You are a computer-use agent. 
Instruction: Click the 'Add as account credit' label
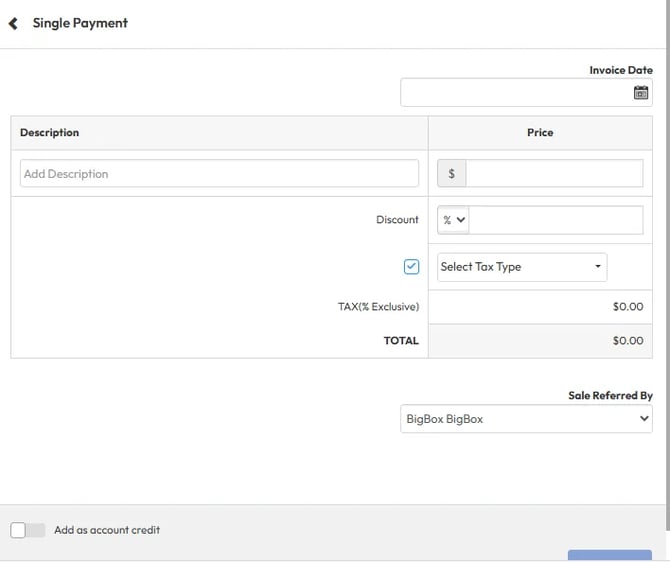click(x=107, y=530)
